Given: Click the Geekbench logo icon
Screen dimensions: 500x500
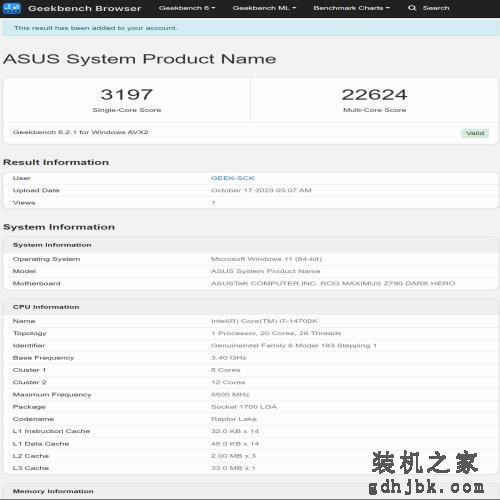Looking at the screenshot, I should click(x=12, y=8).
